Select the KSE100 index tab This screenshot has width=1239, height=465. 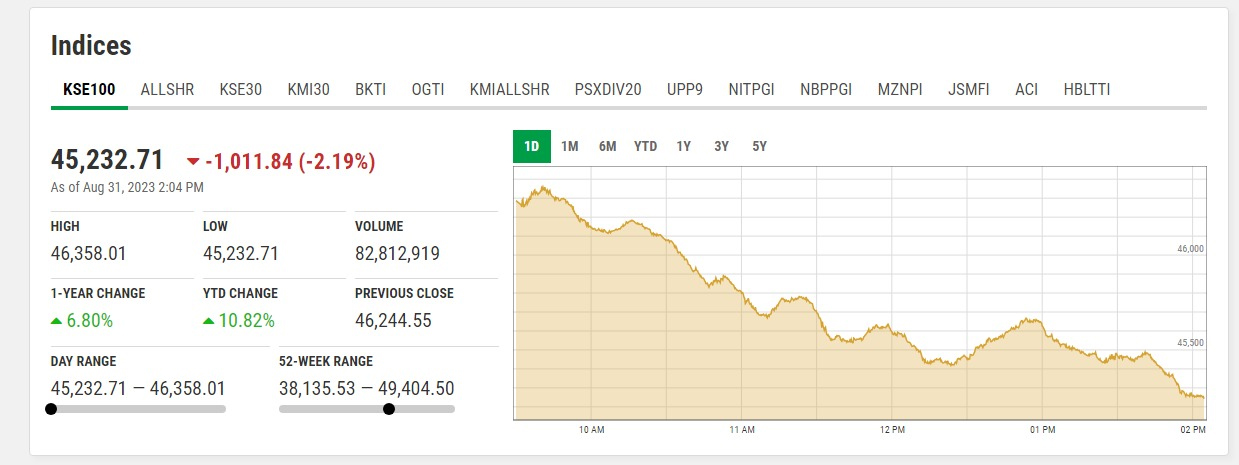pyautogui.click(x=89, y=89)
